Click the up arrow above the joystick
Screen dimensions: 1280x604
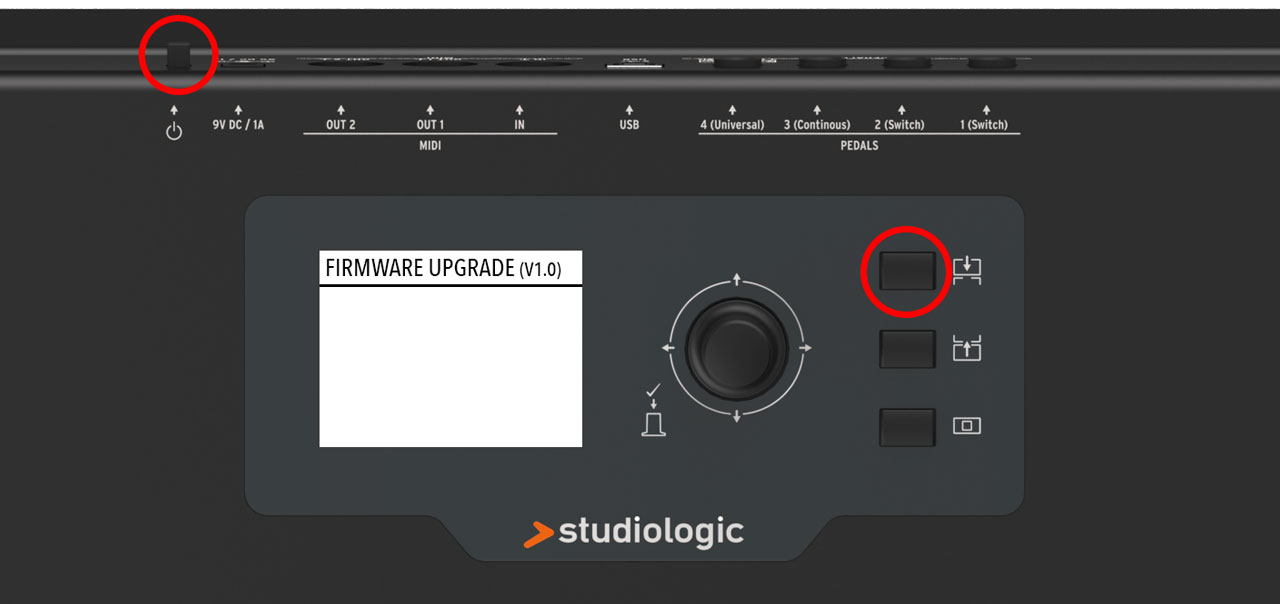coord(736,277)
